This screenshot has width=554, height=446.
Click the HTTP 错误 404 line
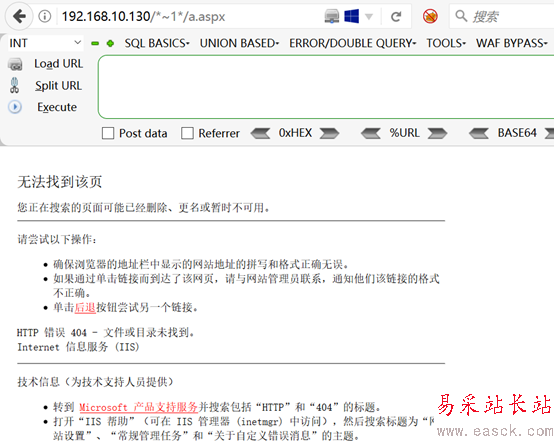point(106,333)
